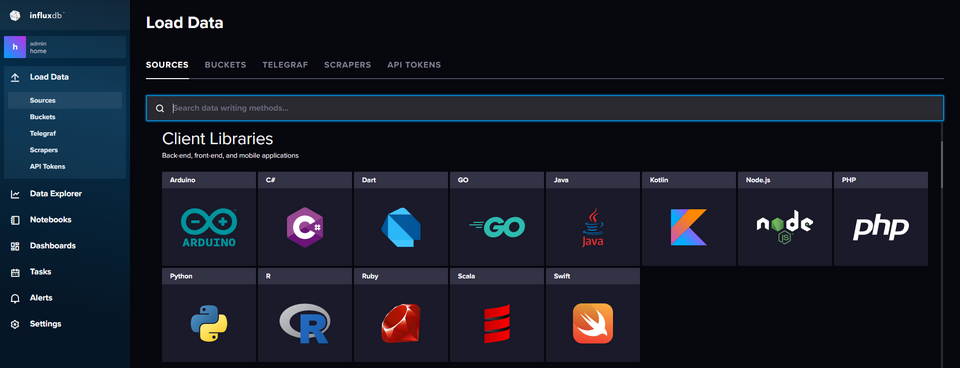
Task: Click the search magnifier icon
Action: pyautogui.click(x=160, y=108)
